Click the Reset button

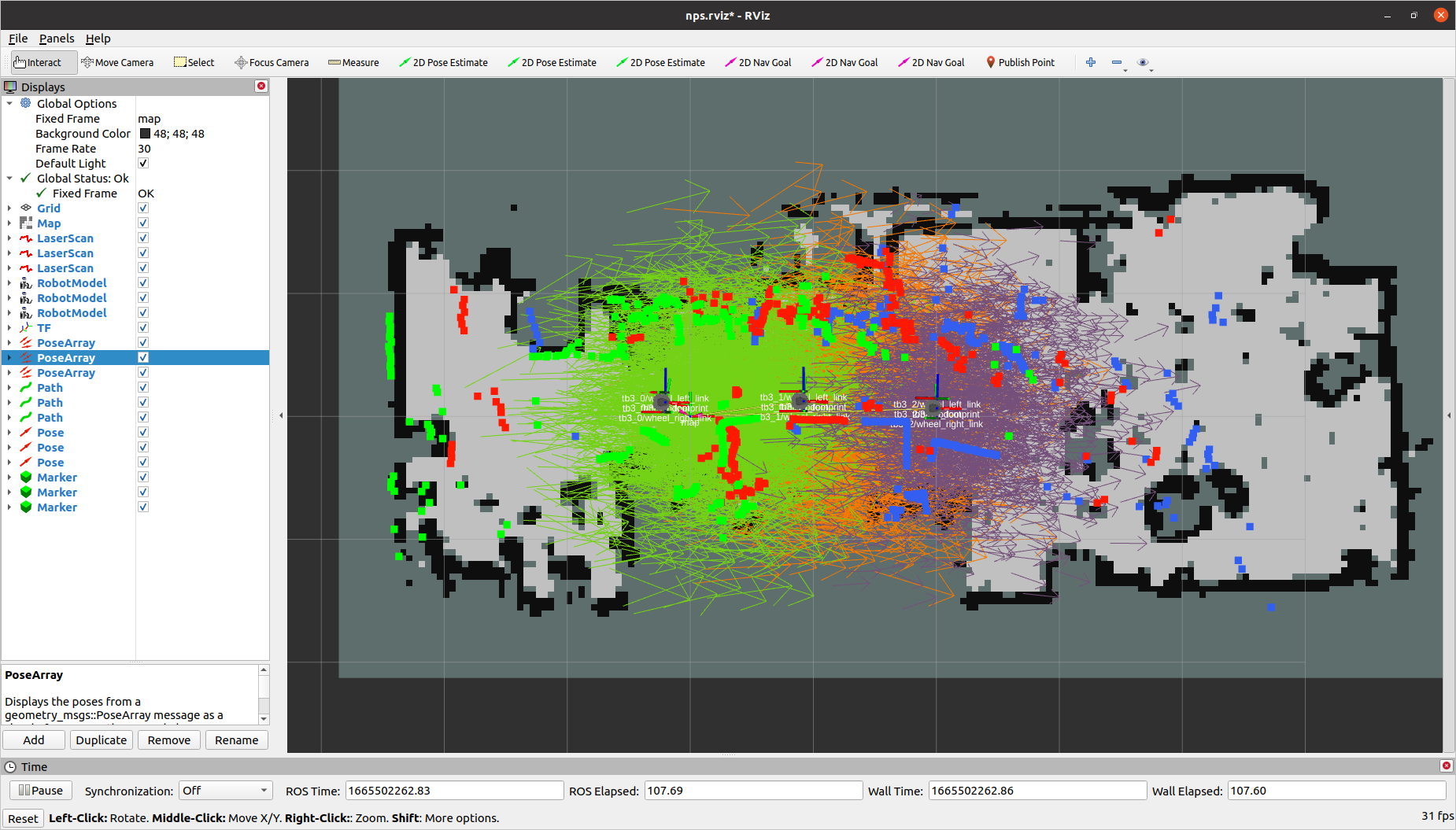click(23, 819)
